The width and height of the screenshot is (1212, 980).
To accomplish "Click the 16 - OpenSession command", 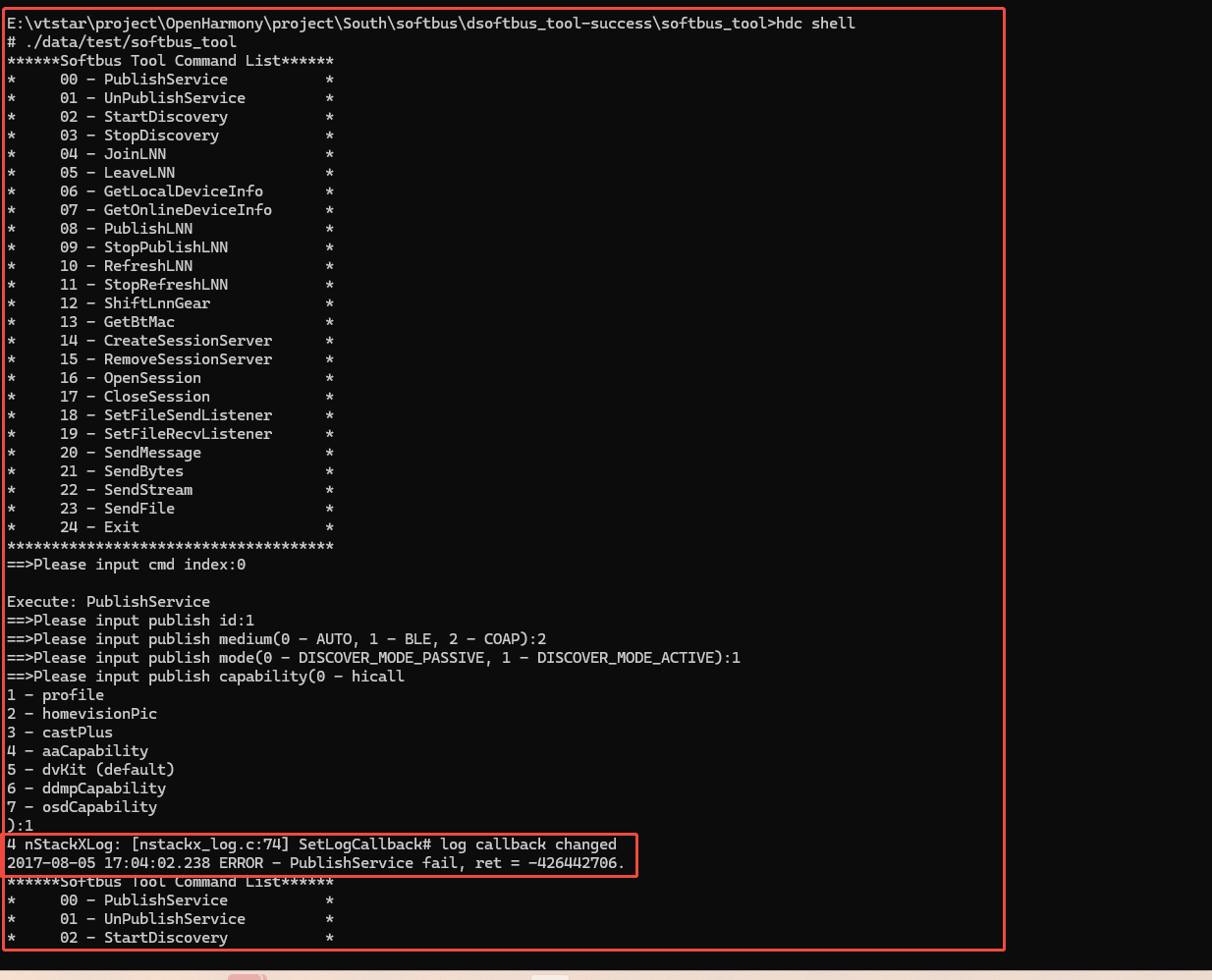I will [131, 378].
